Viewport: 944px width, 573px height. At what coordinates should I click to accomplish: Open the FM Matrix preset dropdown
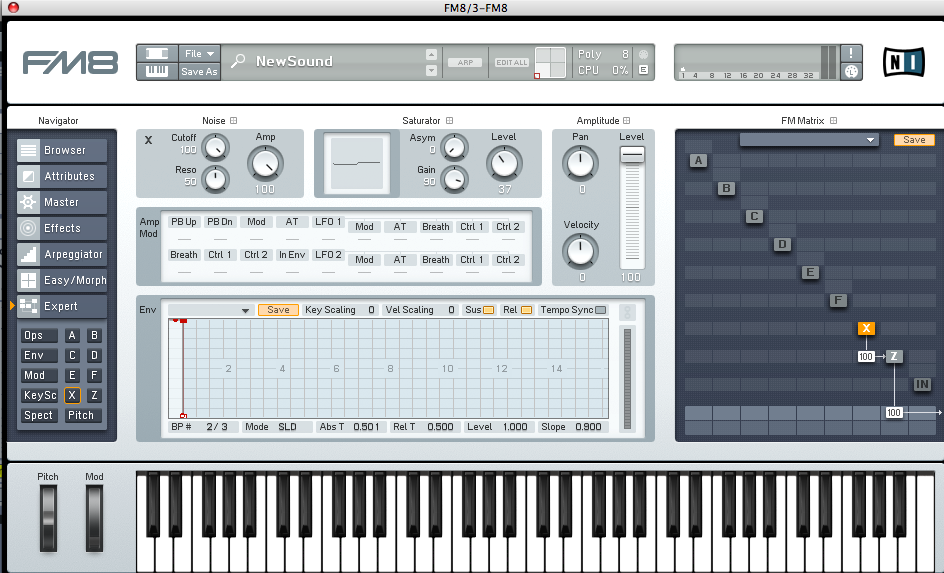[x=809, y=140]
